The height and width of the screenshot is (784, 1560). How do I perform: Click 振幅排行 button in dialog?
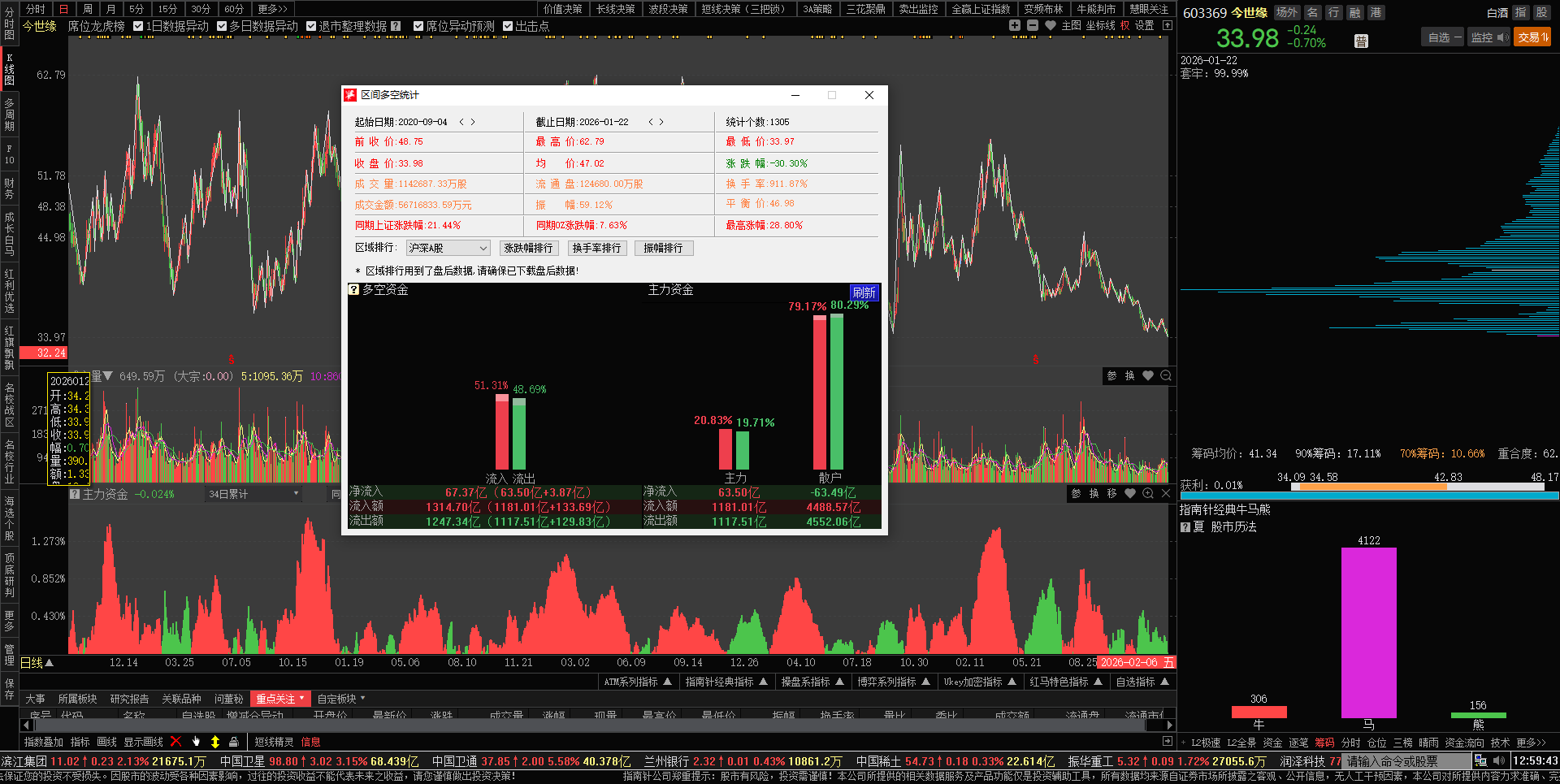(663, 249)
